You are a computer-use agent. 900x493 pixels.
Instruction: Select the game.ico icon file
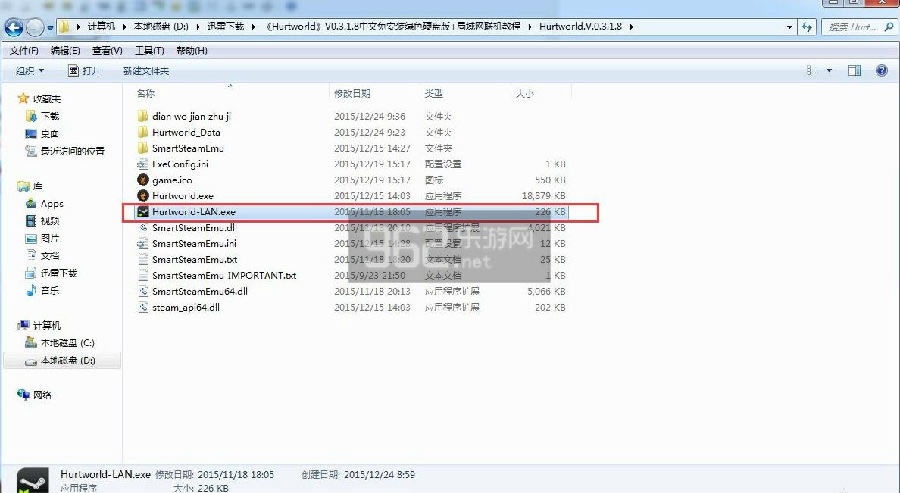point(143,179)
